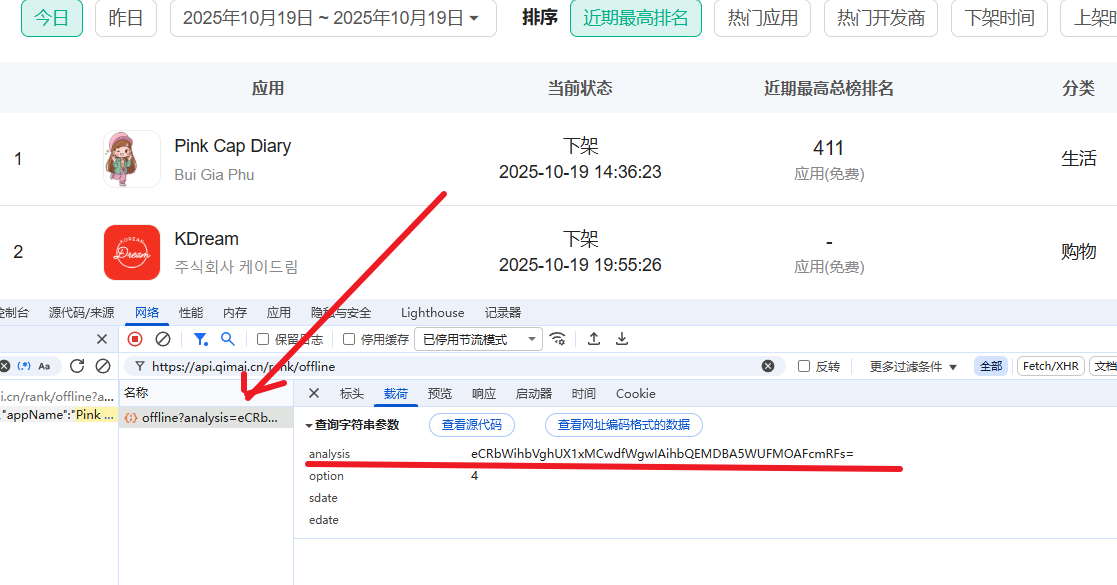Switch to the Lighthouse tab
Screen dimensions: 1117x585
pos(432,313)
